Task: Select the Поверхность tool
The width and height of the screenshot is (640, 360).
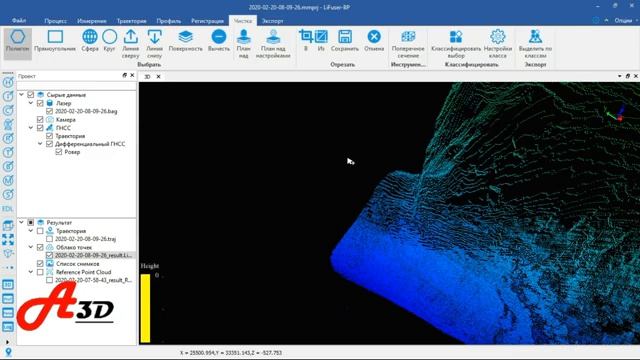Action: pos(185,41)
